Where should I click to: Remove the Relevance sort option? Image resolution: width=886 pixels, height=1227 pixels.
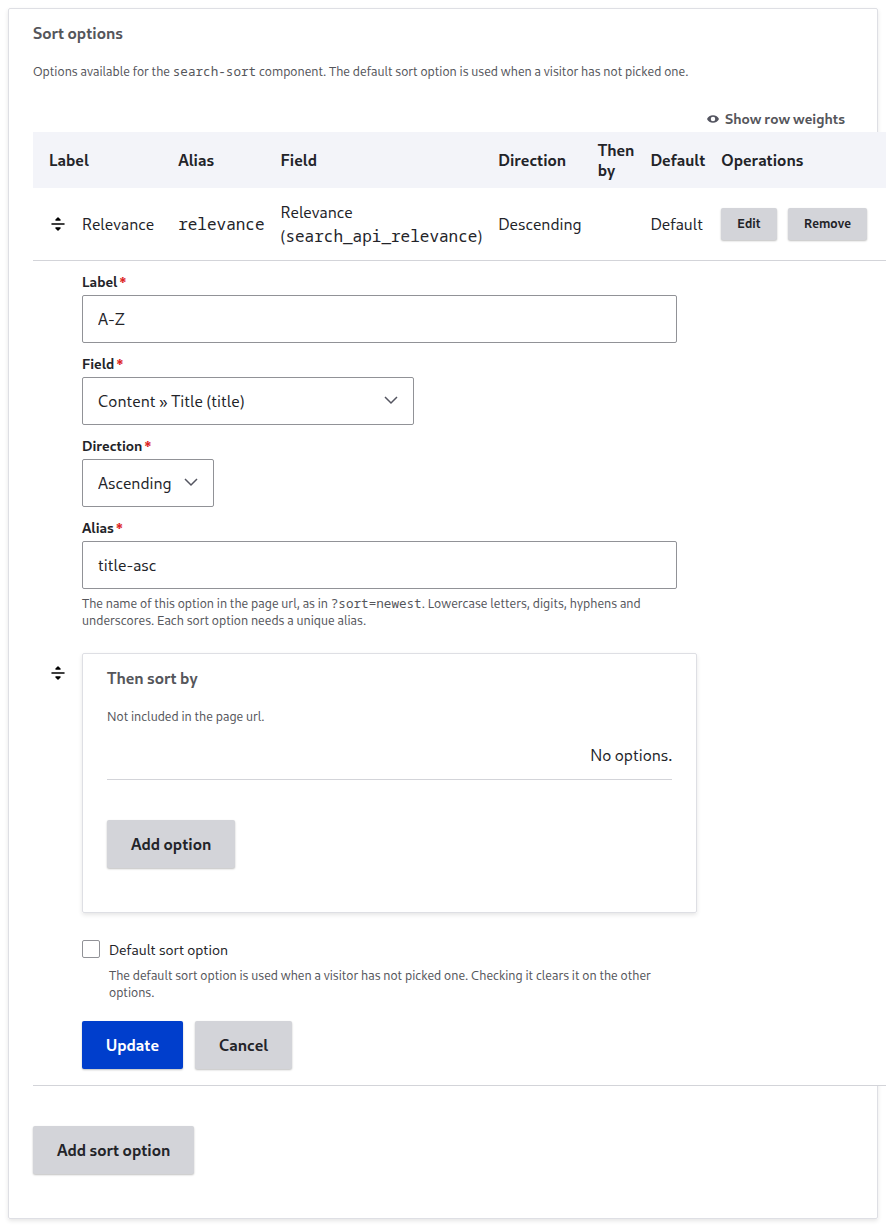(827, 224)
